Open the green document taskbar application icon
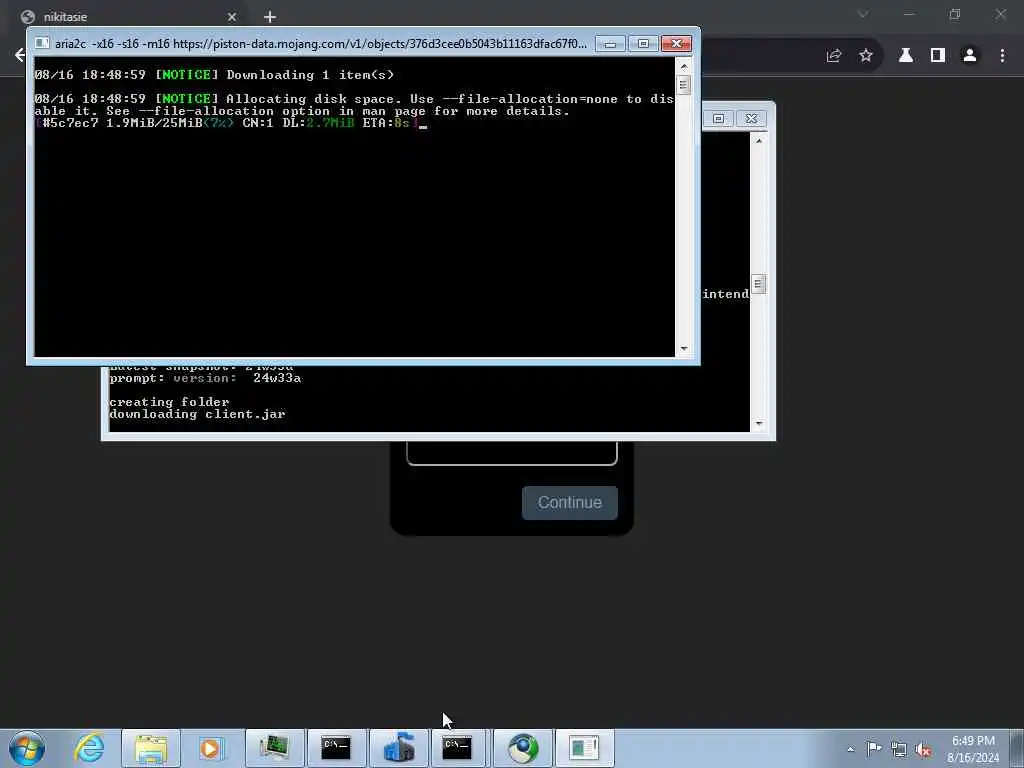Image resolution: width=1024 pixels, height=768 pixels. (584, 748)
